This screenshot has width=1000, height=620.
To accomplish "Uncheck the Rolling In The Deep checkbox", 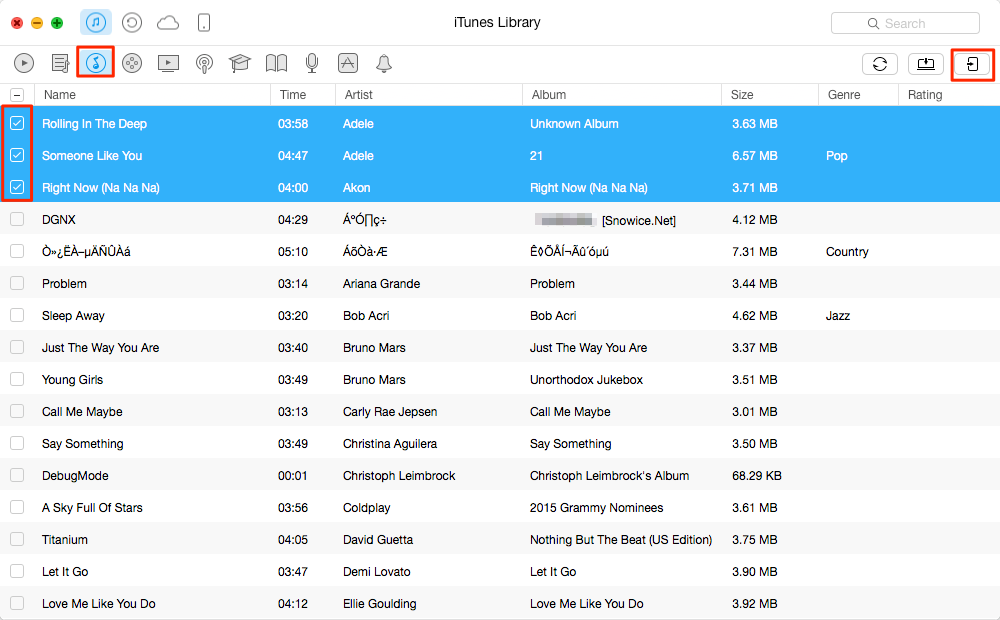I will pos(17,123).
